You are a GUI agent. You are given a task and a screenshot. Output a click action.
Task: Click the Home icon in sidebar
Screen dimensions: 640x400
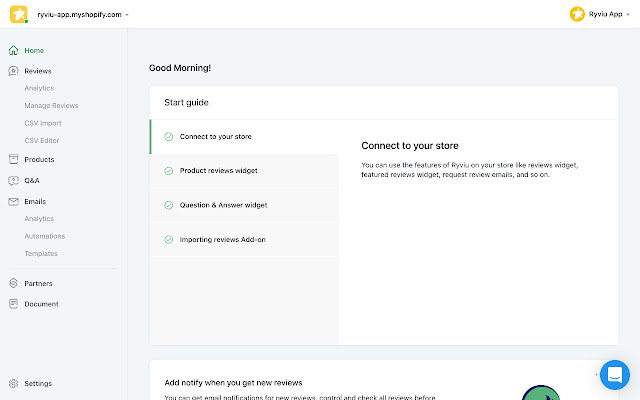pos(13,50)
